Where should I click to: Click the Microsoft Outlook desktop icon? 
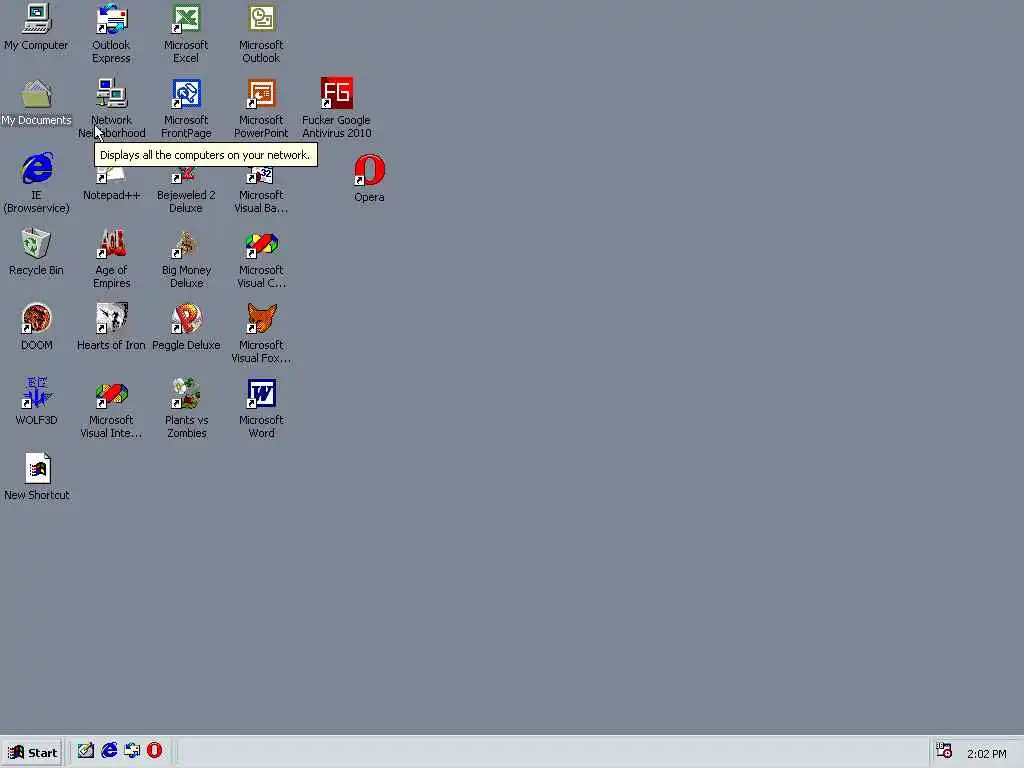(x=261, y=18)
